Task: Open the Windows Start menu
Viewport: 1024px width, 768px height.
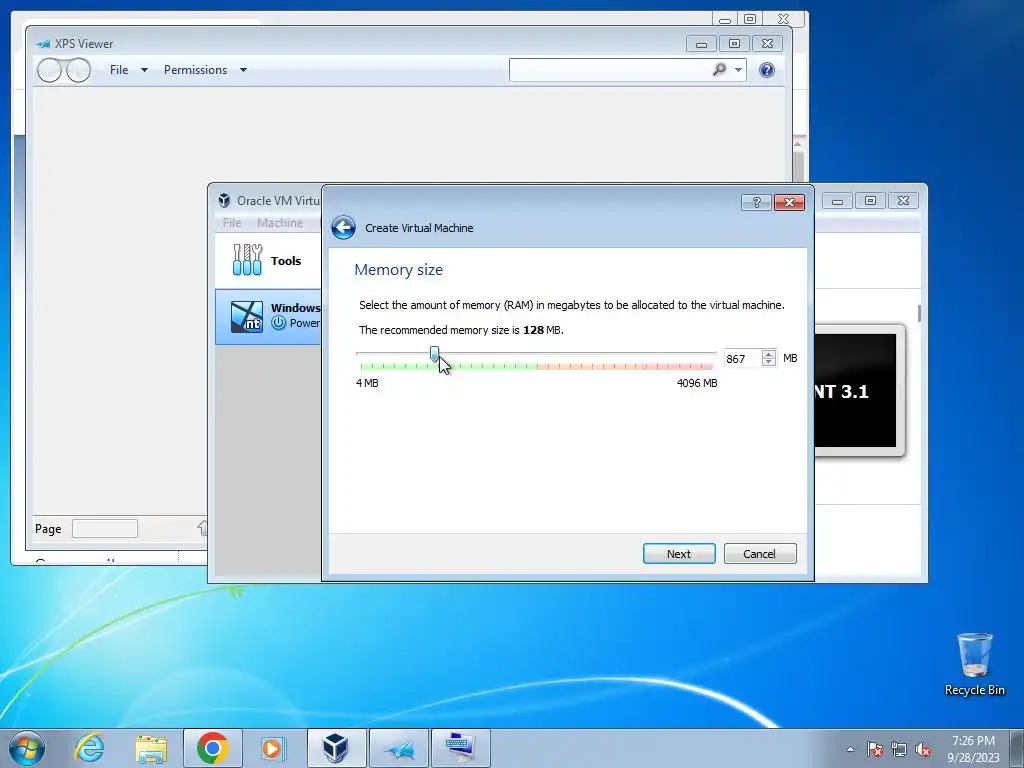Action: (27, 748)
